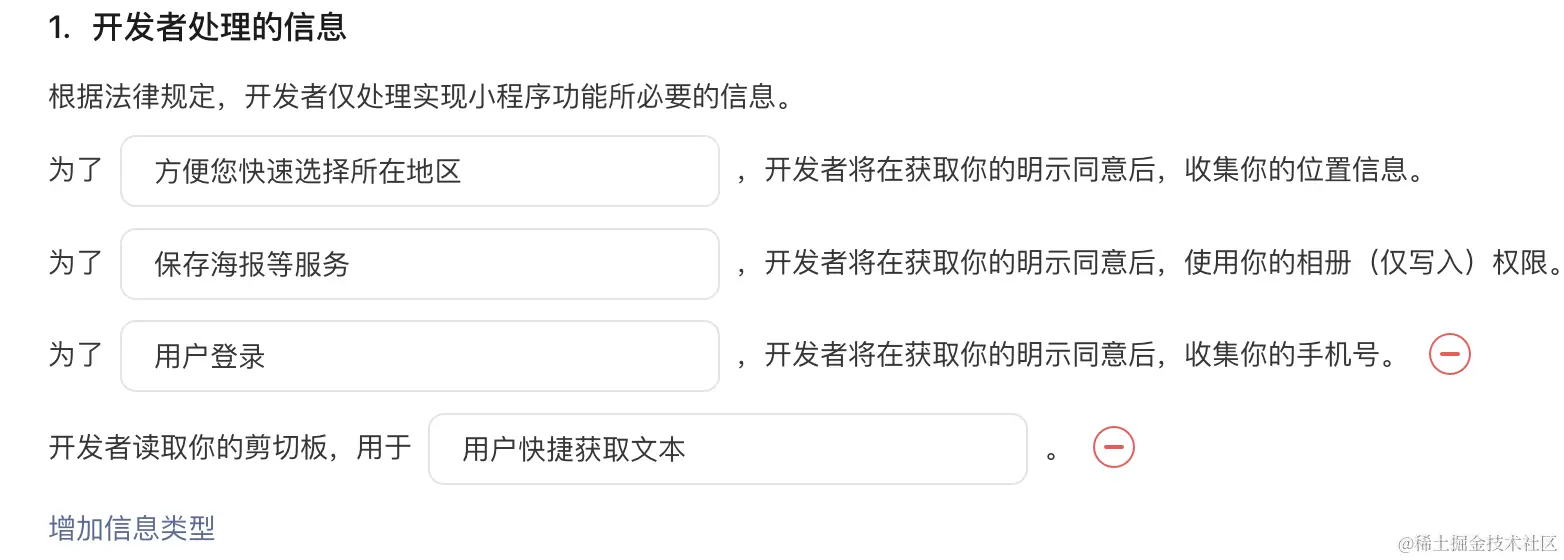The image size is (1564, 560).
Task: Click the heading 开发者处理的信息
Action: [x=219, y=28]
